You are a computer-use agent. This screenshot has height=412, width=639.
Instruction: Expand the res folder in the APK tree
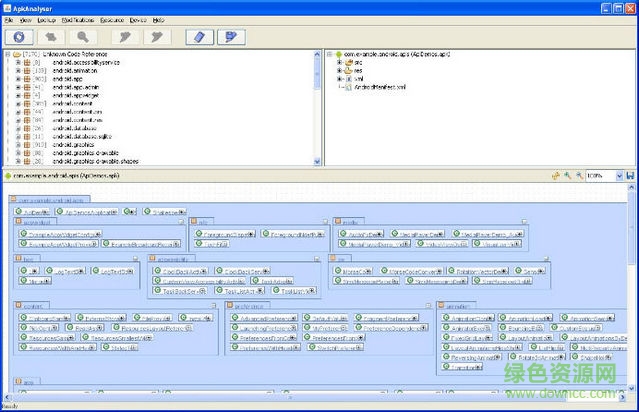click(x=340, y=70)
